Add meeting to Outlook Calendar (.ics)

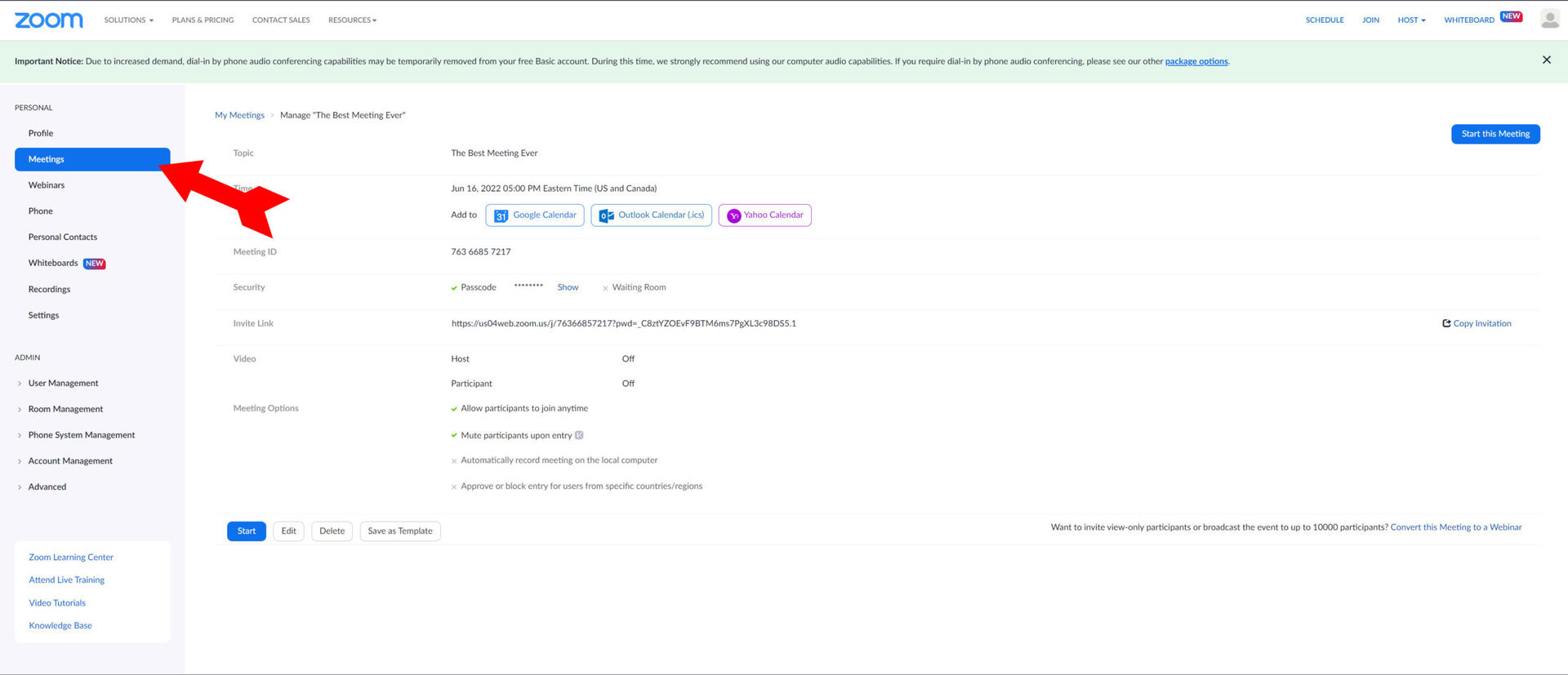click(652, 215)
